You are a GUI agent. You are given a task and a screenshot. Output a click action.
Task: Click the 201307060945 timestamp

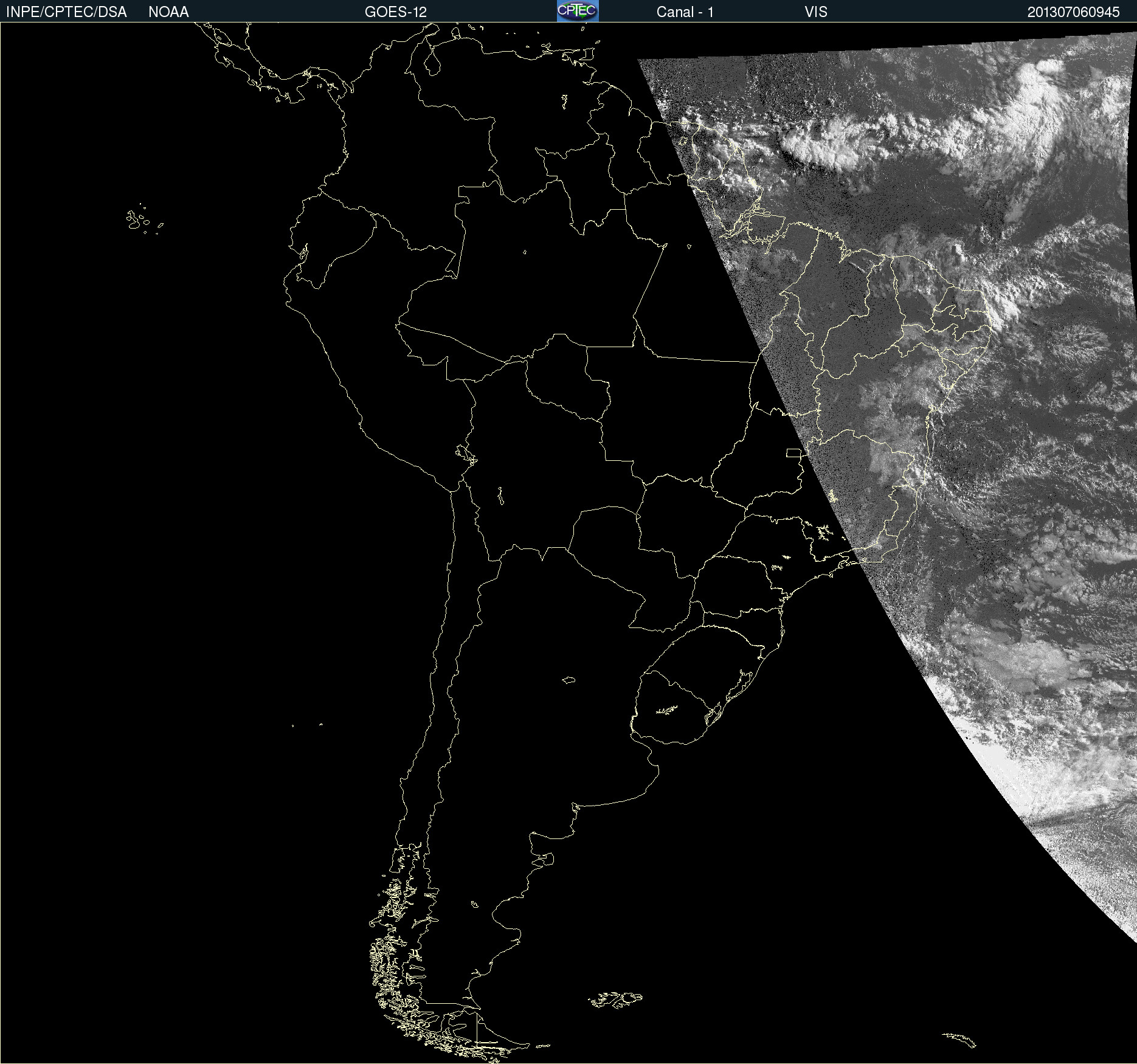click(x=1073, y=12)
